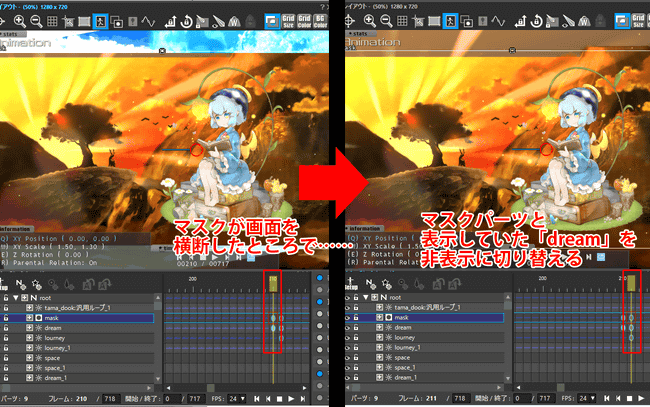Toggle eye visibility for mask in right screenshot
The height and width of the screenshot is (407, 650).
[347, 317]
